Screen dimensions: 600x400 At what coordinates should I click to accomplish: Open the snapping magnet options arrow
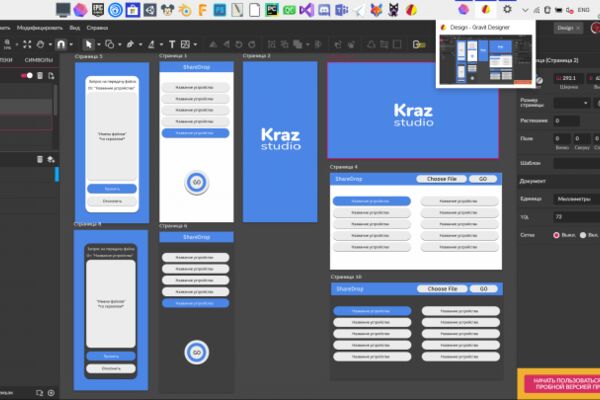pyautogui.click(x=71, y=45)
